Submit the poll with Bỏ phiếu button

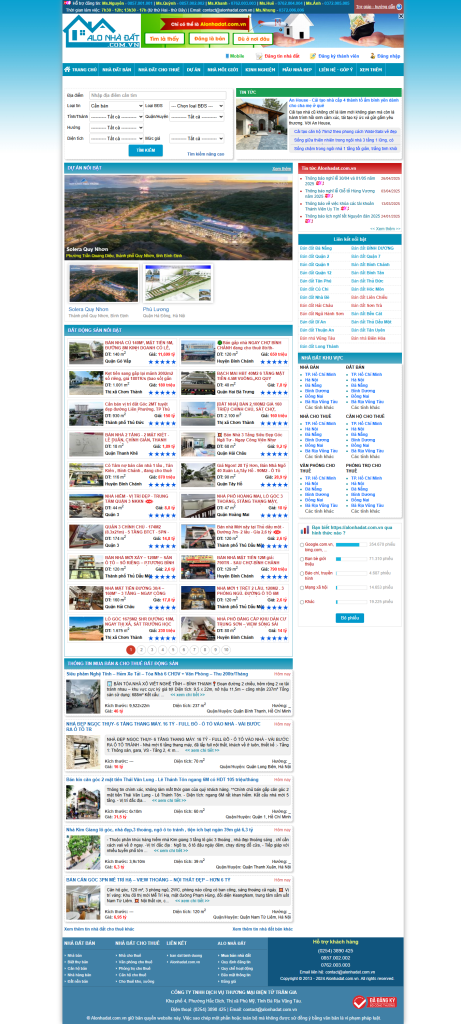(x=350, y=618)
